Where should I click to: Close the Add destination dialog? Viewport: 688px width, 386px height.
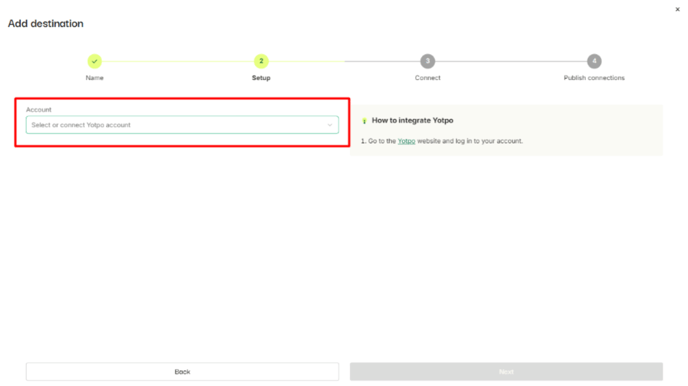(x=677, y=9)
